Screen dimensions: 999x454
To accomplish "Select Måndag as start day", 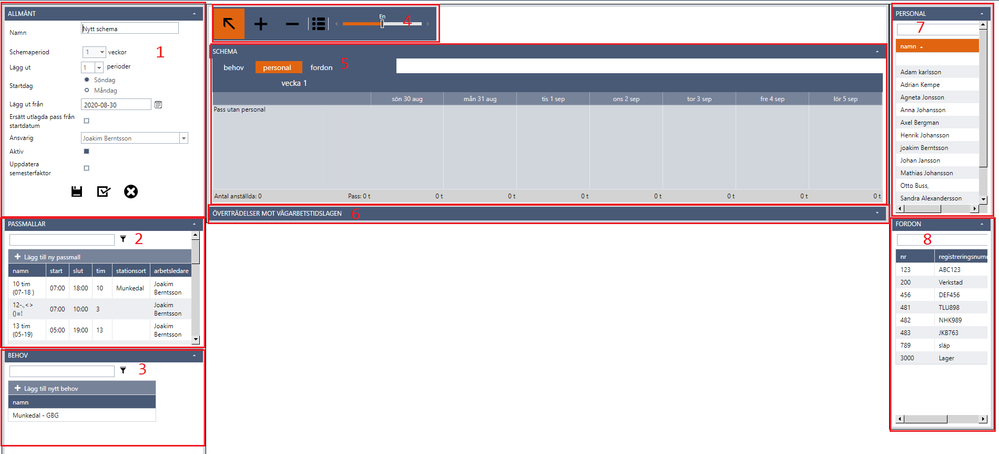I will (x=86, y=90).
